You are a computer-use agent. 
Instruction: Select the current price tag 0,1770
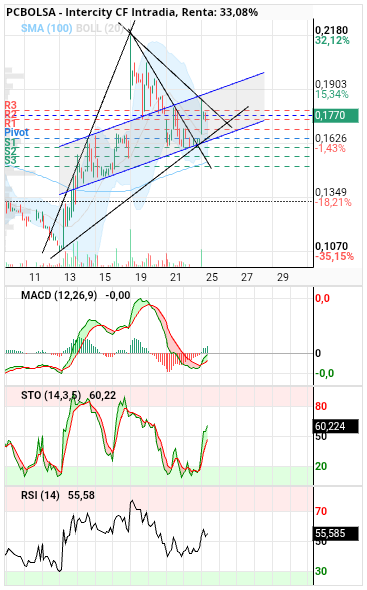click(x=336, y=116)
